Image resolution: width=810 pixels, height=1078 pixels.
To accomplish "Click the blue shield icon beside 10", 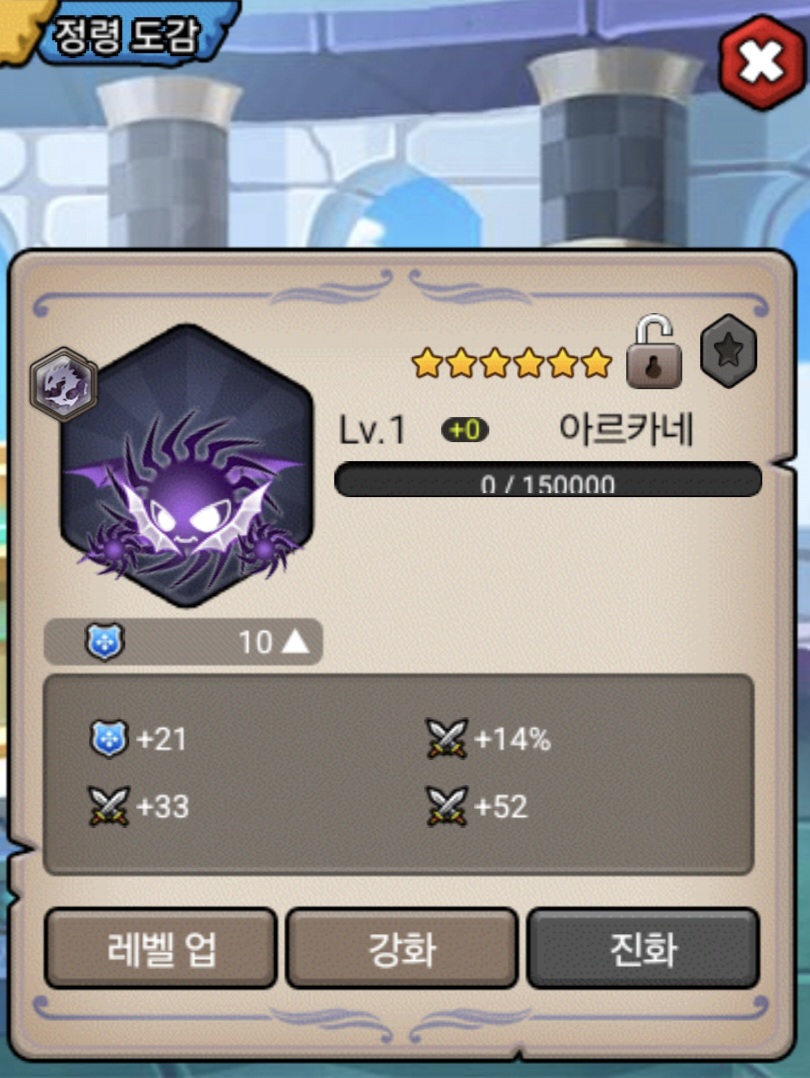I will 105,641.
